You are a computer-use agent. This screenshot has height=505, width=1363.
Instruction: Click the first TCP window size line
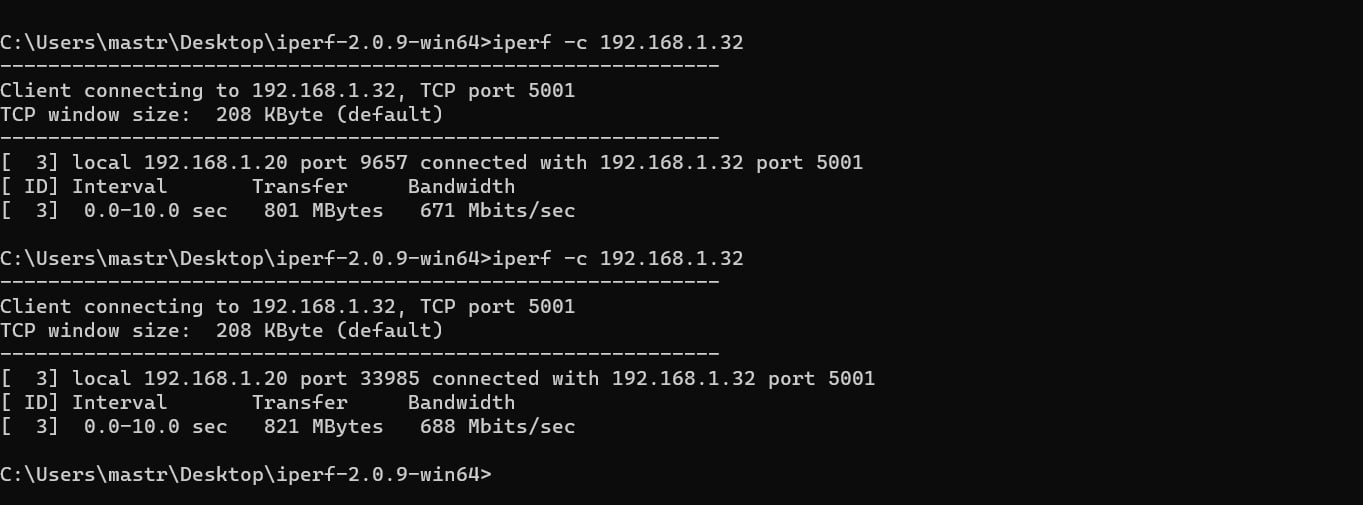tap(221, 114)
